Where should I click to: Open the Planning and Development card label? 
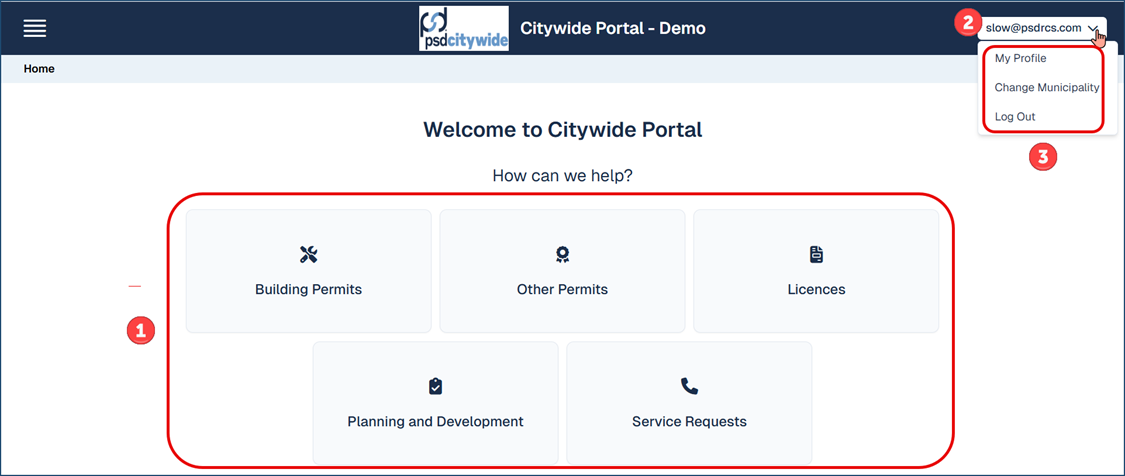tap(436, 421)
